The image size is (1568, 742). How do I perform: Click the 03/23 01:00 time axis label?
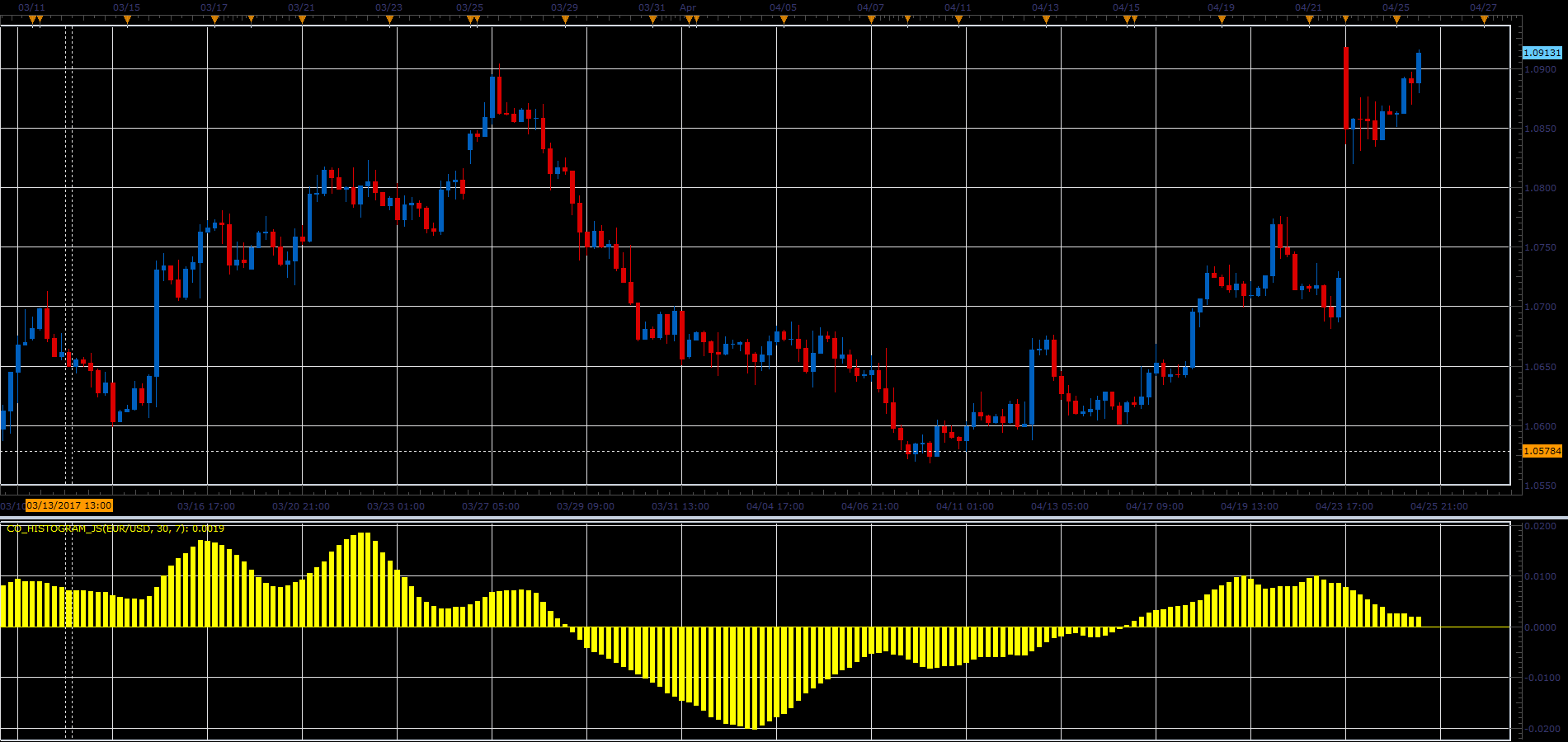pyautogui.click(x=396, y=506)
